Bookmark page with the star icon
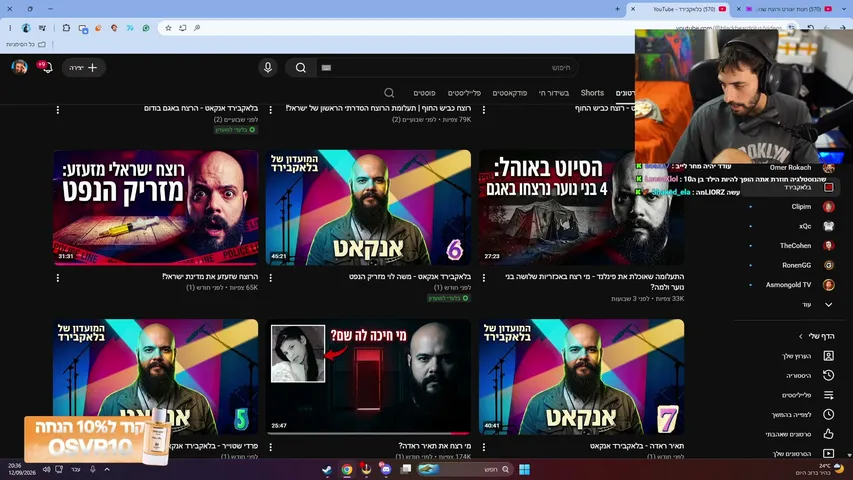This screenshot has width=853, height=480. 168,28
